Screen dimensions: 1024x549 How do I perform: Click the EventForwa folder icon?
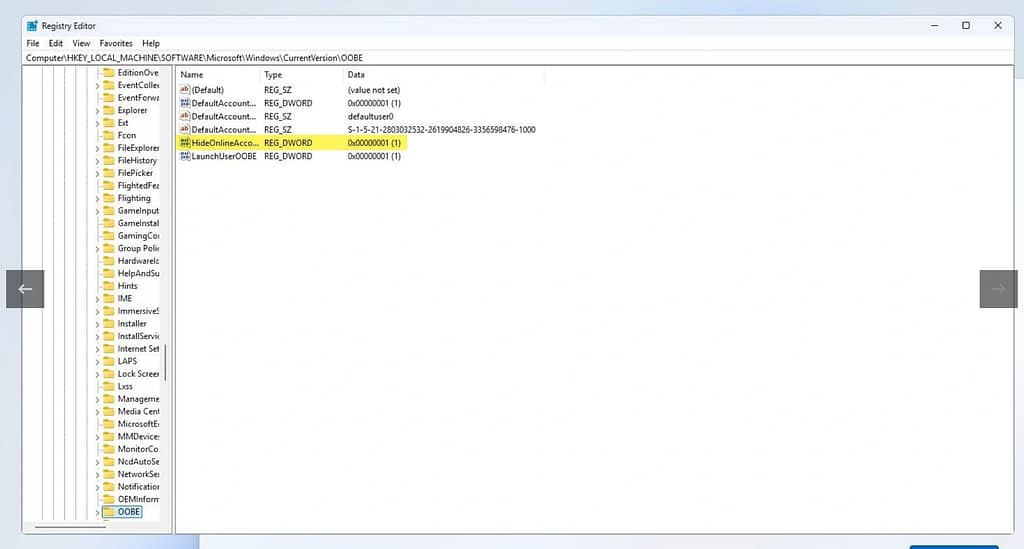click(x=108, y=97)
